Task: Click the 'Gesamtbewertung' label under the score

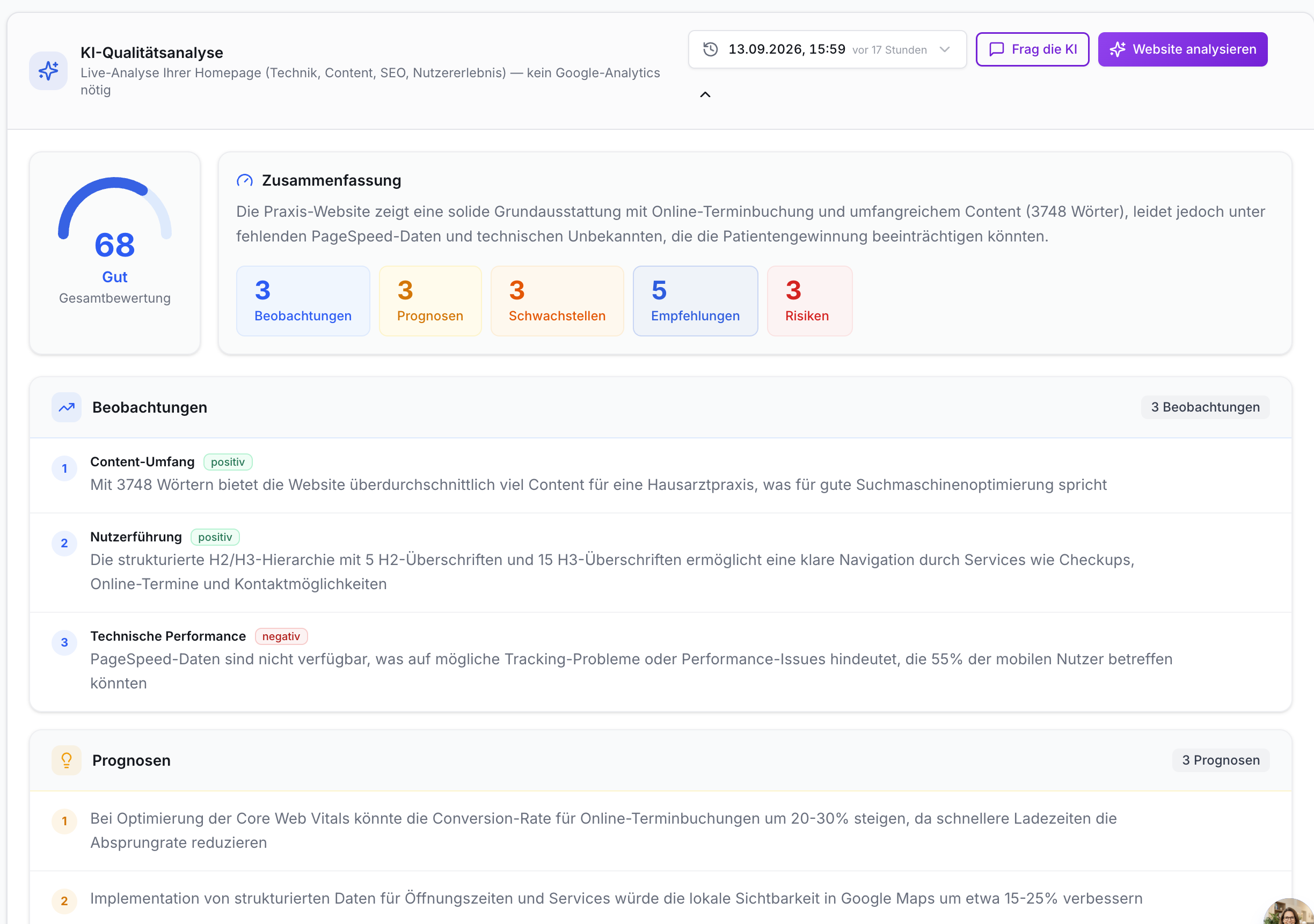Action: click(114, 299)
